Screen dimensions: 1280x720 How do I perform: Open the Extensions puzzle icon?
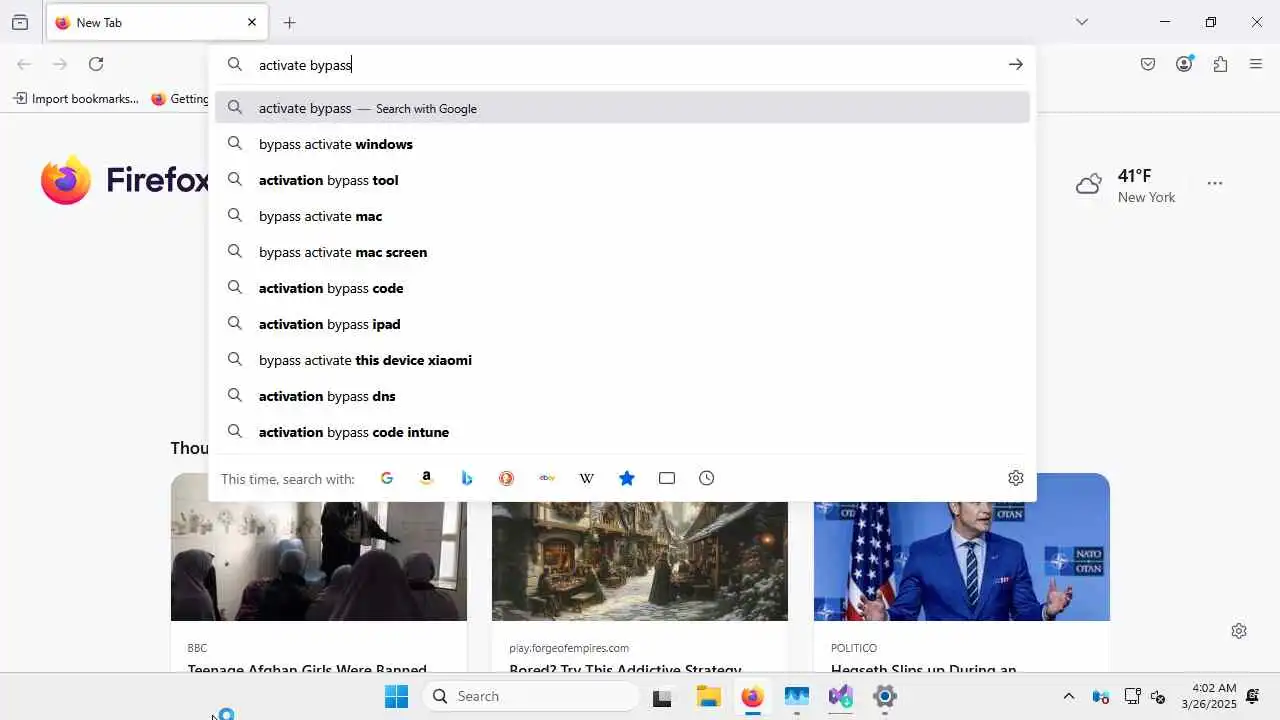pyautogui.click(x=1220, y=64)
